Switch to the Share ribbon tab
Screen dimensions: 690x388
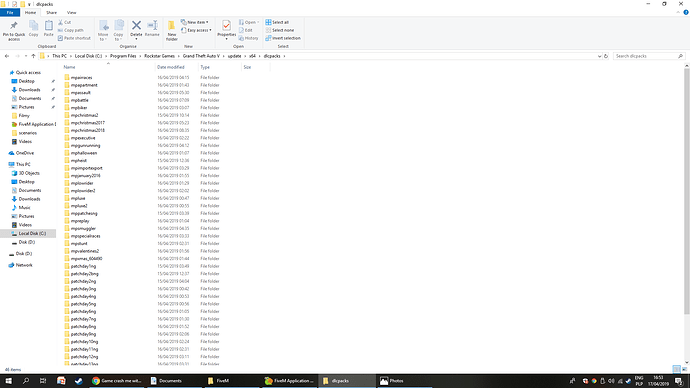(x=51, y=12)
